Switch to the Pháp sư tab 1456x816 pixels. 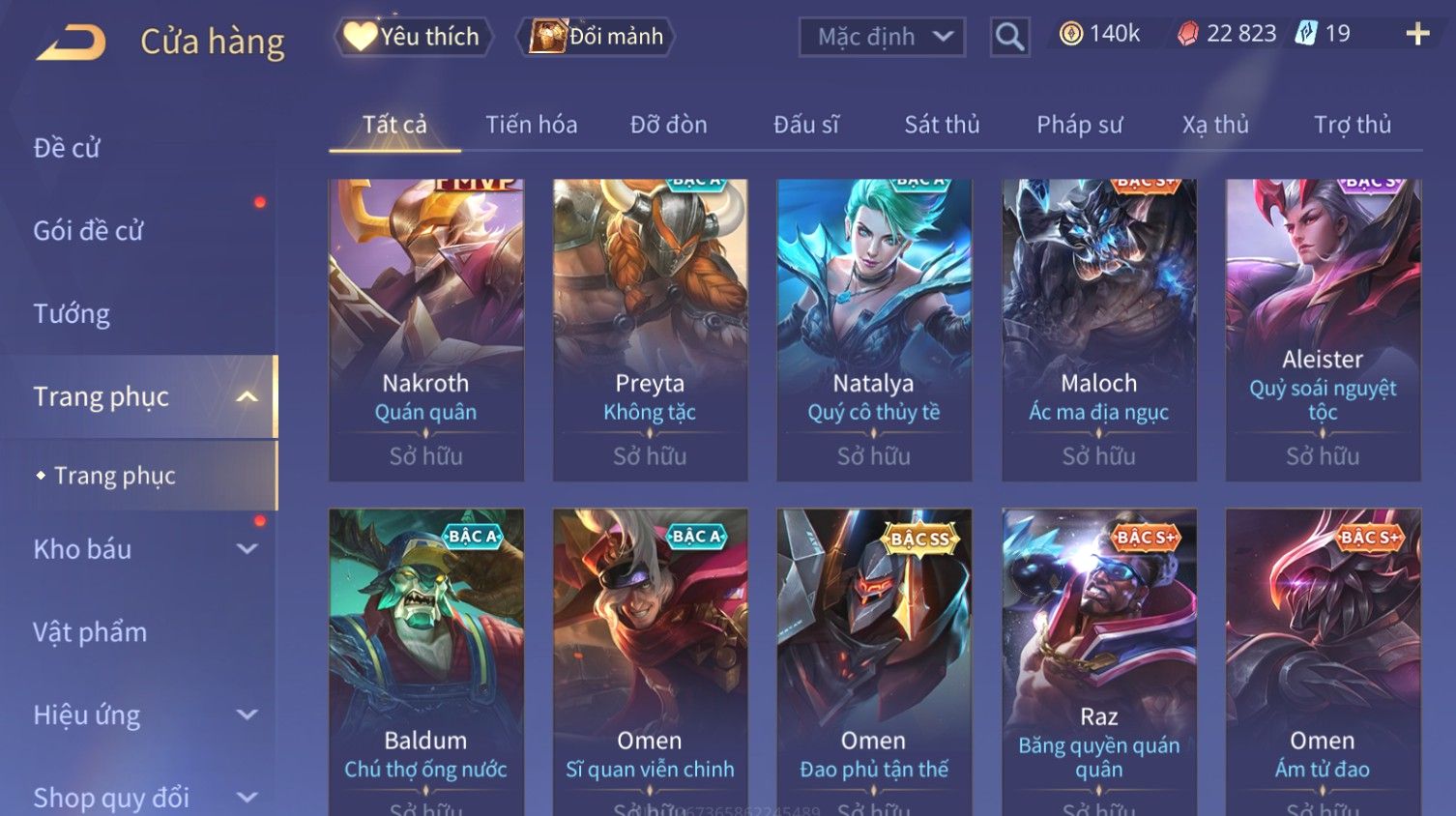pos(1079,125)
